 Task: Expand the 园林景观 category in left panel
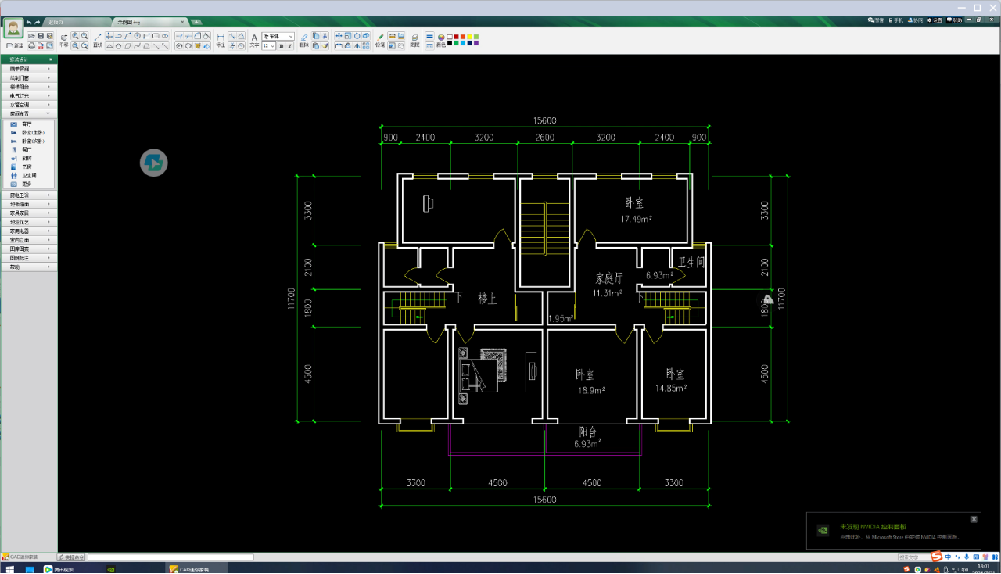[x=29, y=248]
